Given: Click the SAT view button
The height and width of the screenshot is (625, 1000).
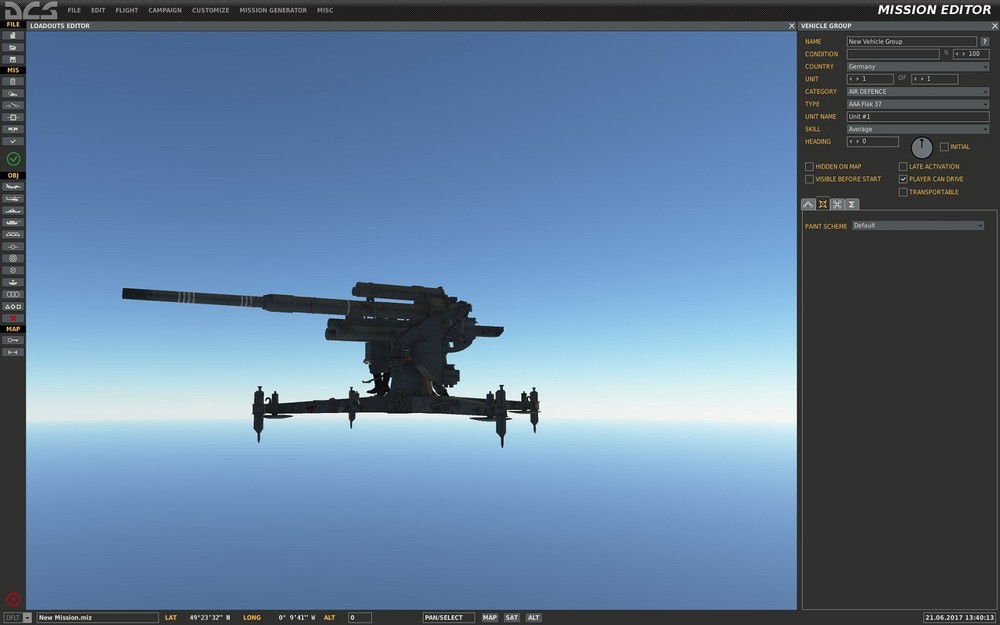Looking at the screenshot, I should [x=511, y=617].
